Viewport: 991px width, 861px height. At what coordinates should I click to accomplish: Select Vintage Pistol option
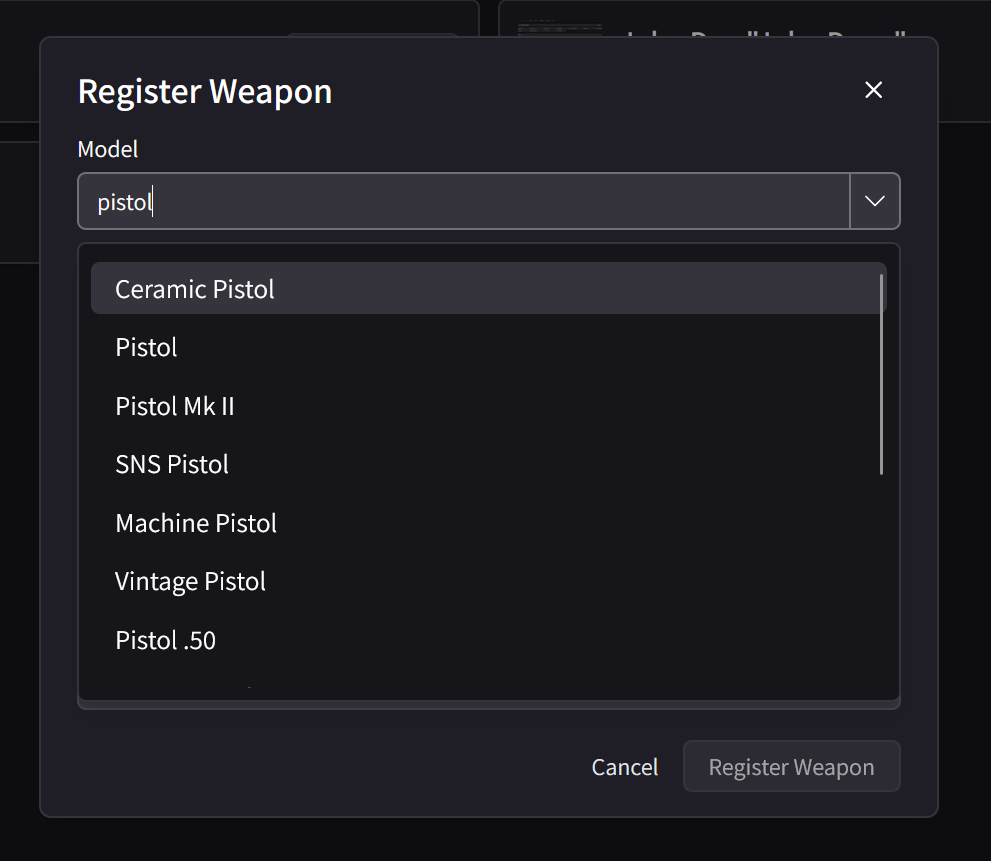(190, 581)
